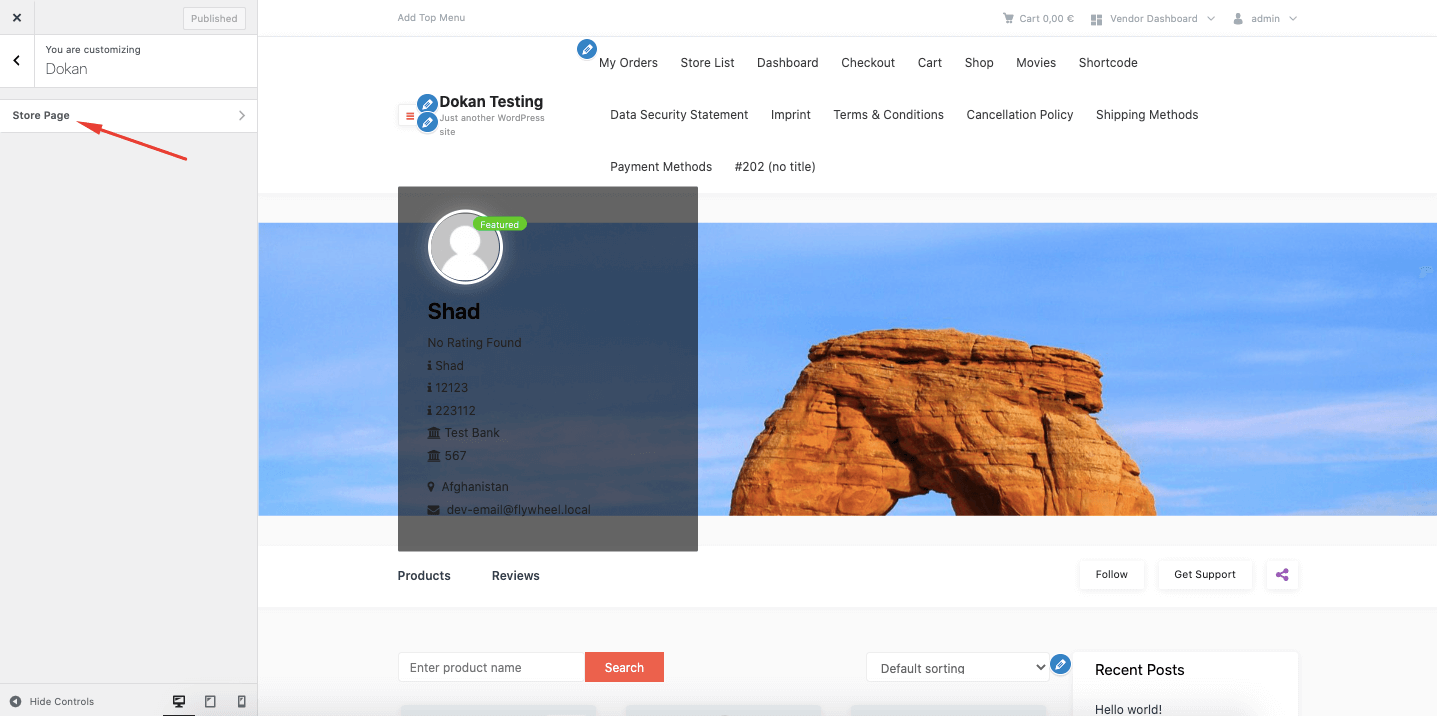Viewport: 1437px width, 716px height.
Task: Click the edit pencil beside My Orders menu
Action: (x=587, y=49)
